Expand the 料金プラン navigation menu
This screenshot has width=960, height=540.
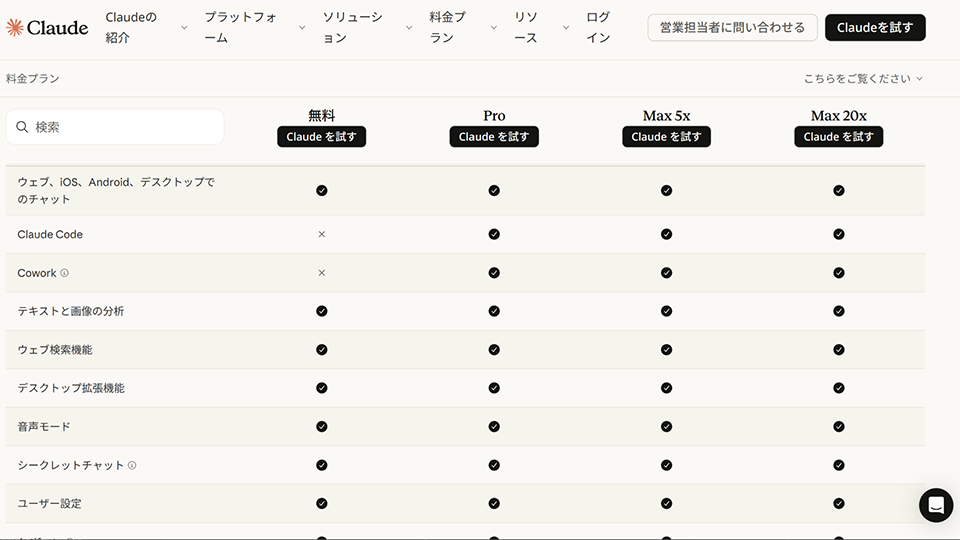(x=463, y=28)
